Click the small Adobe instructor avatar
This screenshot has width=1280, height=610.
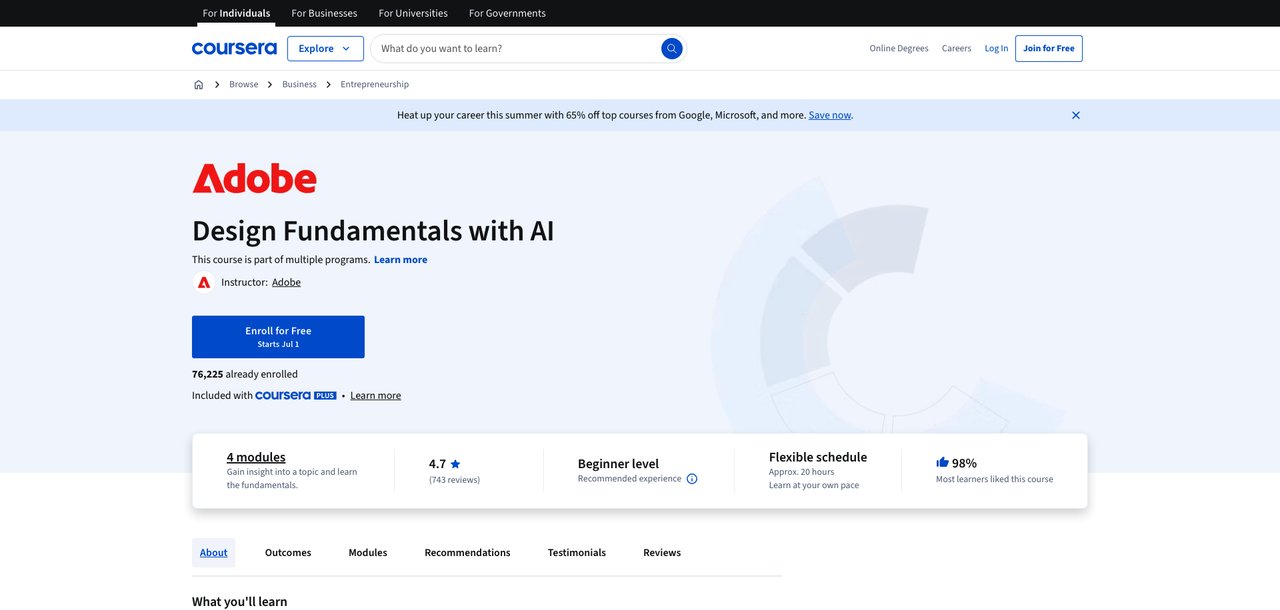click(203, 282)
